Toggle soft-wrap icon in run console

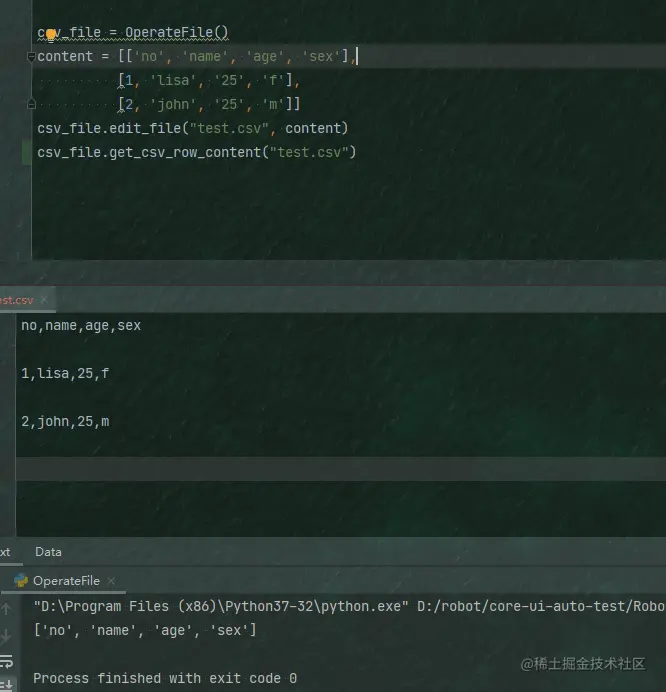pos(6,661)
